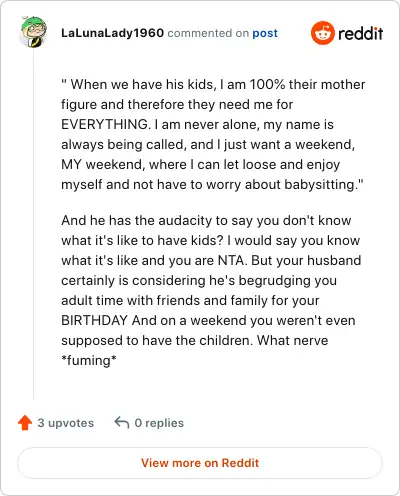The width and height of the screenshot is (400, 496).
Task: Click '100%' in the first line
Action: 267,84
